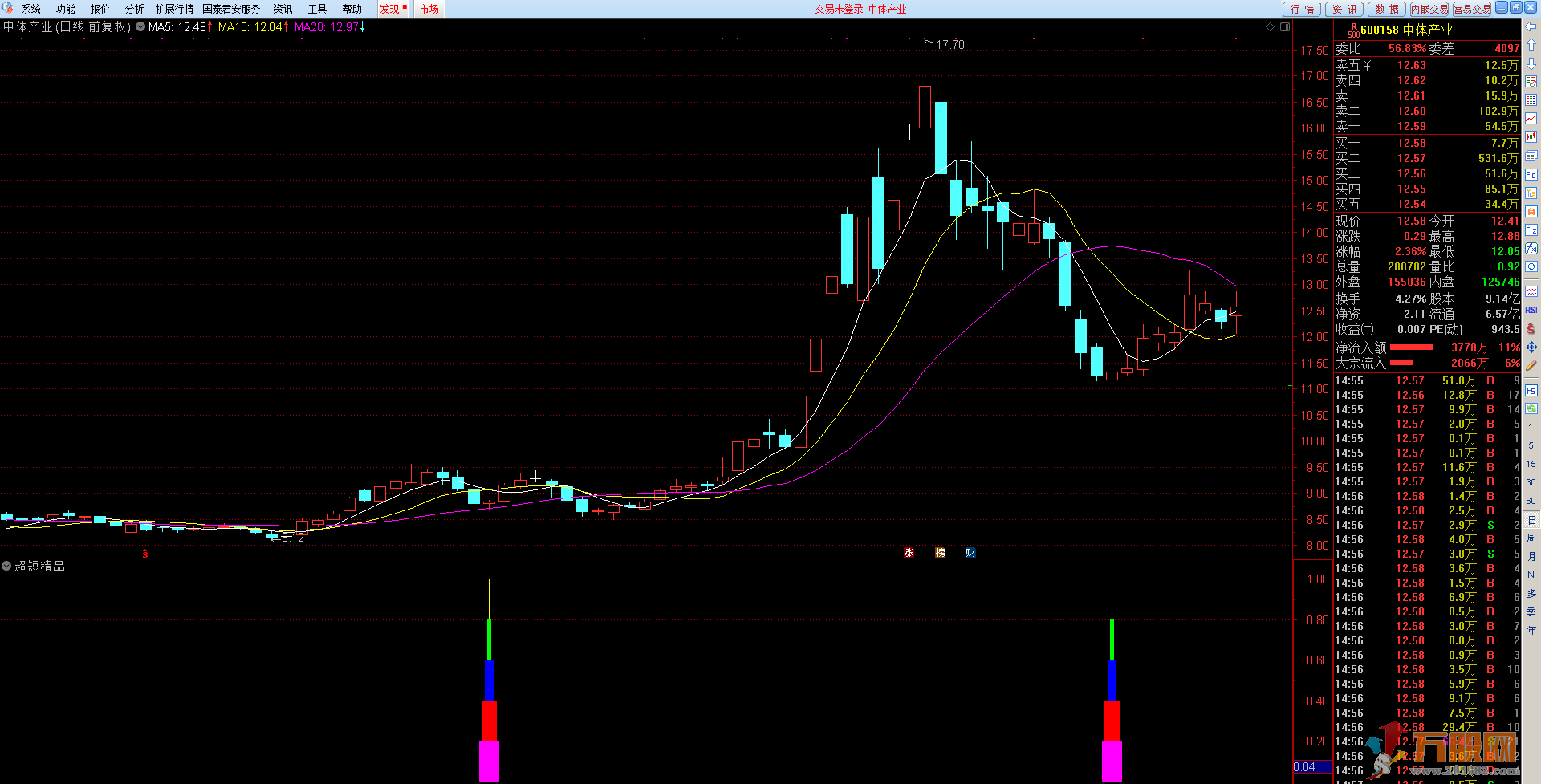Click the RSI indicator icon
The image size is (1541, 784).
[x=1531, y=310]
